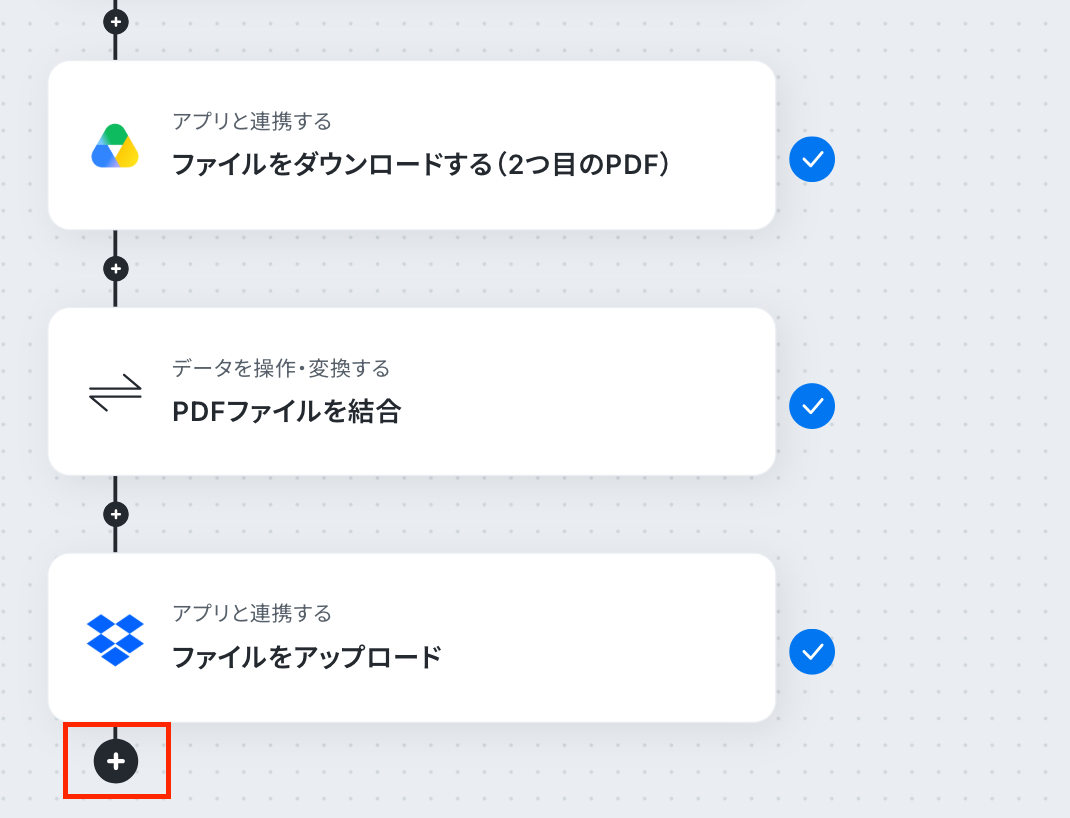Image resolution: width=1070 pixels, height=818 pixels.
Task: Click the data conversion arrows icon
Action: click(x=115, y=392)
